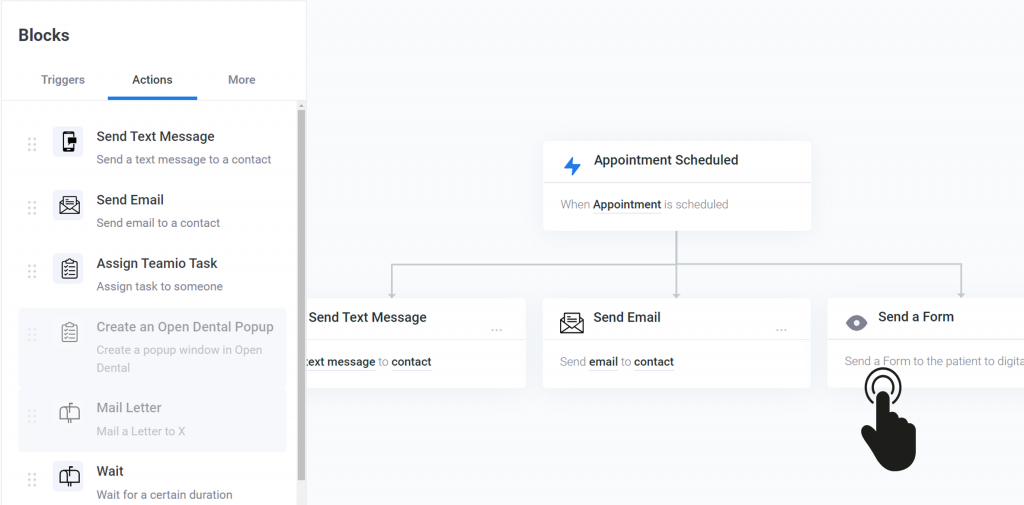Click the contact link in Send Email node
Screen dimensions: 1024x505
pos(654,362)
